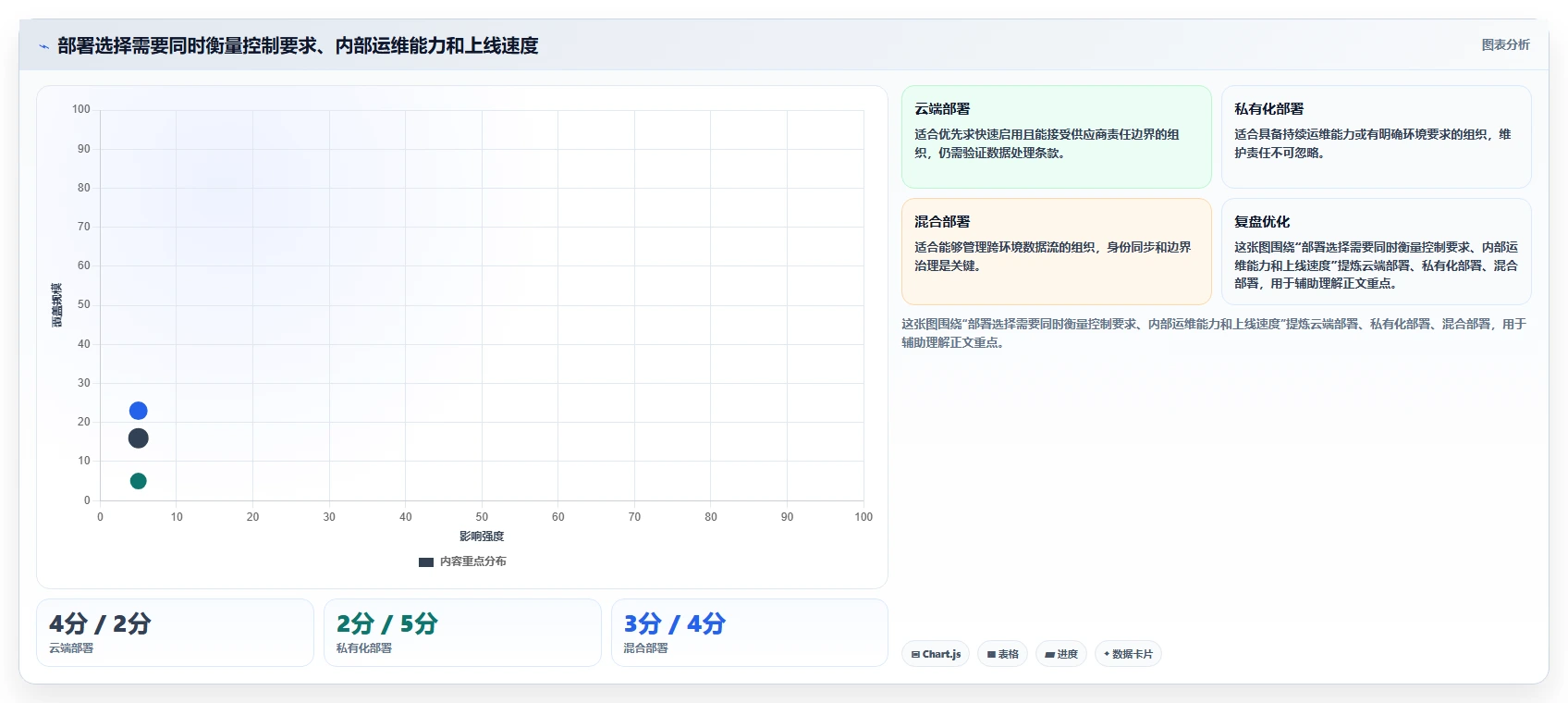Toggle the 内容重点分布 legend swatch

pyautogui.click(x=426, y=561)
